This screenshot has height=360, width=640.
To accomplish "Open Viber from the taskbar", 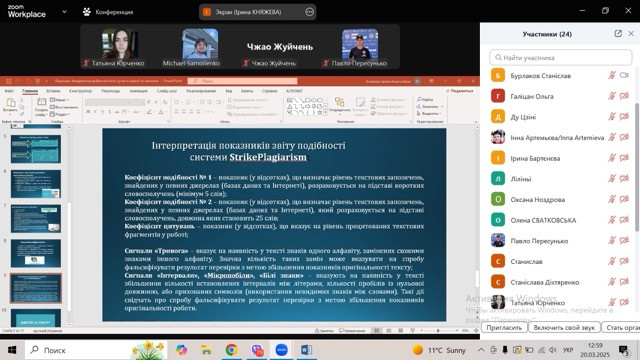I will point(257,350).
